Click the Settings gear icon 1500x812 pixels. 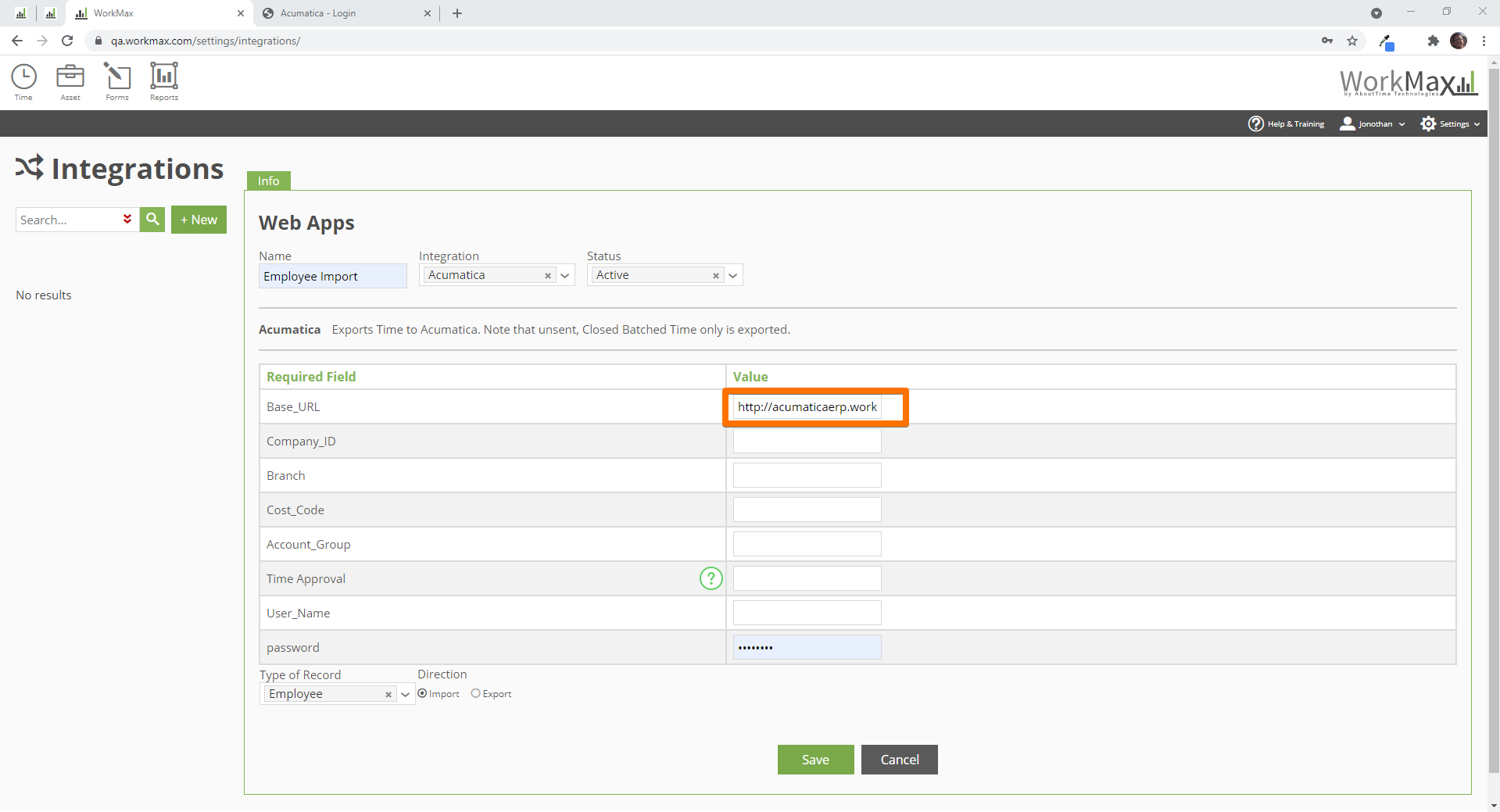click(x=1428, y=123)
